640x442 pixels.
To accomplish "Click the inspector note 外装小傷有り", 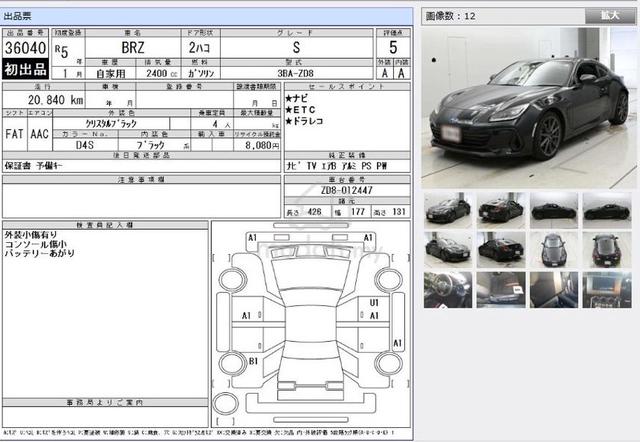I will click(31, 235).
